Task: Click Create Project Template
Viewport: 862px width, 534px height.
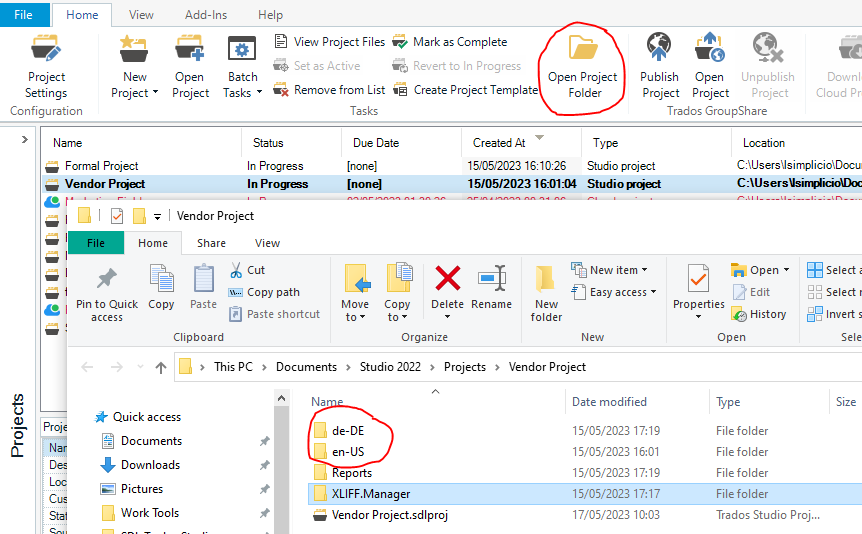Action: point(465,90)
